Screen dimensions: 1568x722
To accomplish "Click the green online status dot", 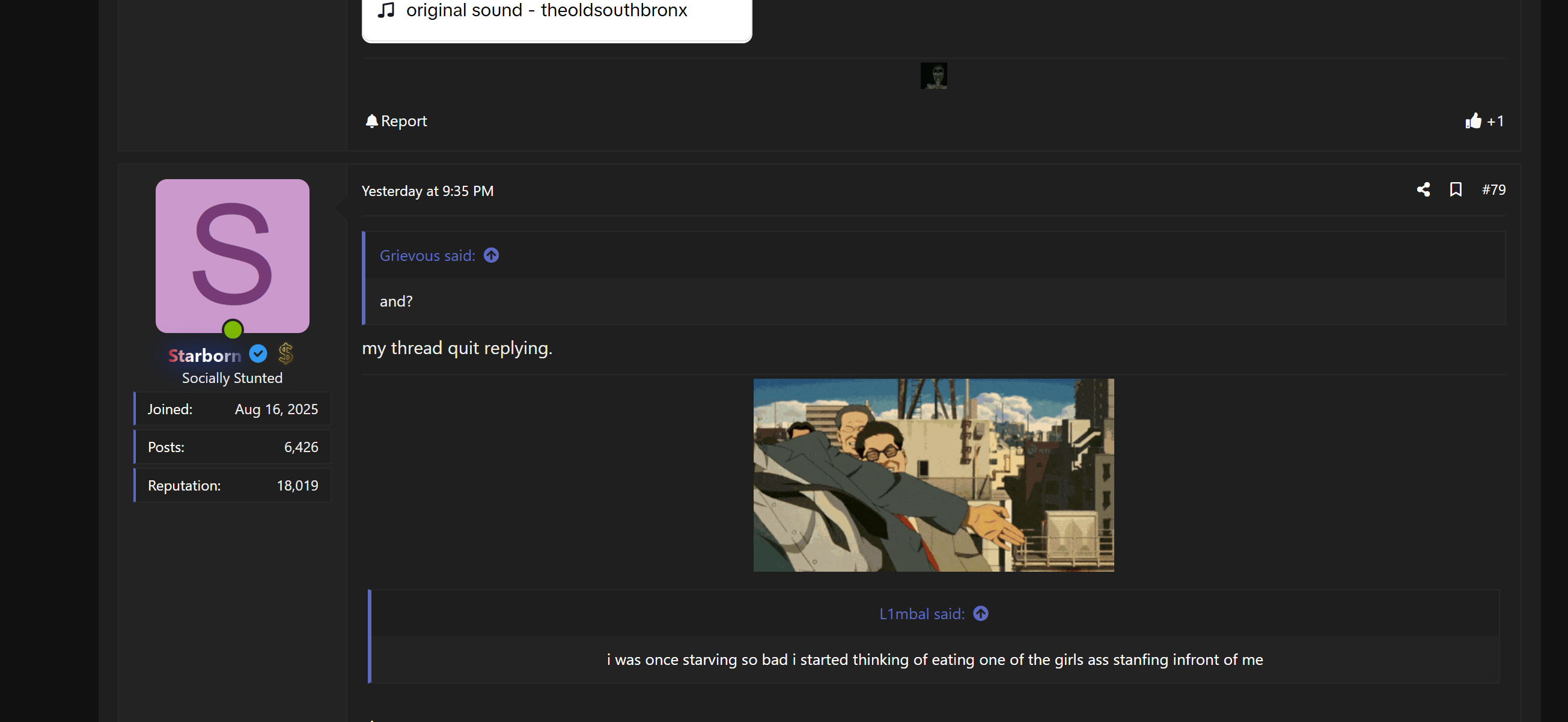I will coord(233,330).
